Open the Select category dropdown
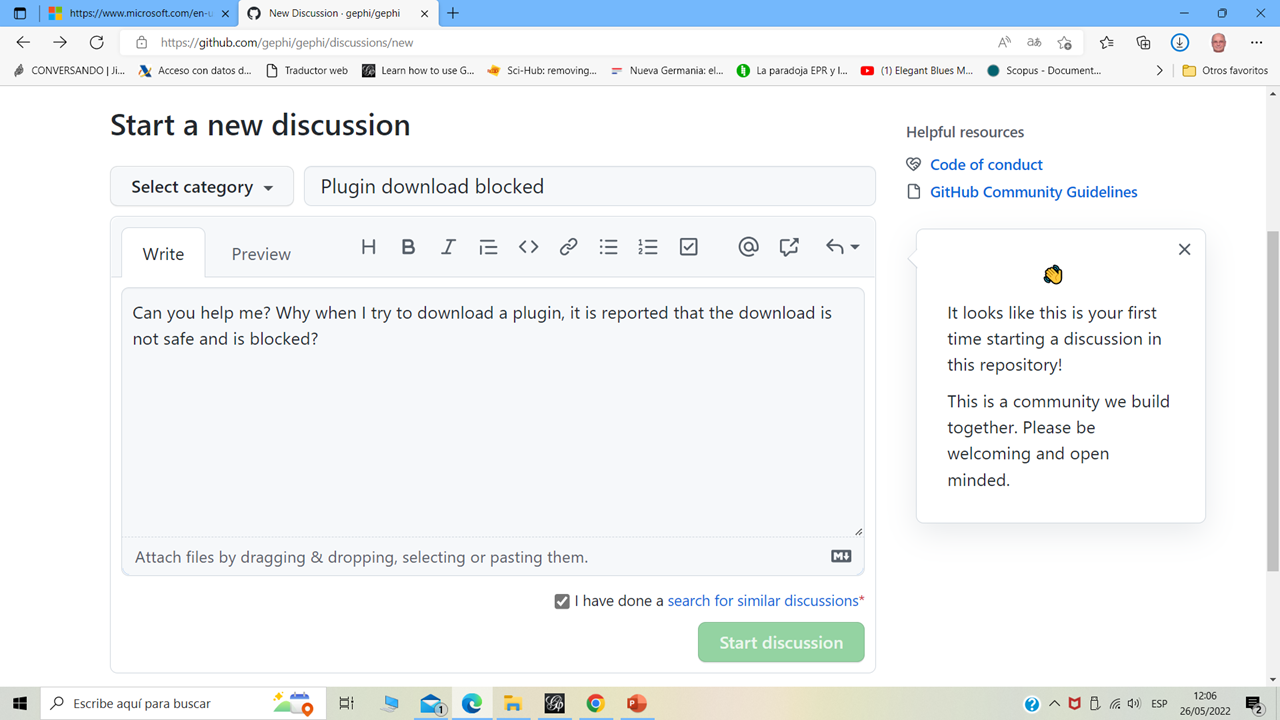Screen dimensions: 1280x720 coord(201,186)
